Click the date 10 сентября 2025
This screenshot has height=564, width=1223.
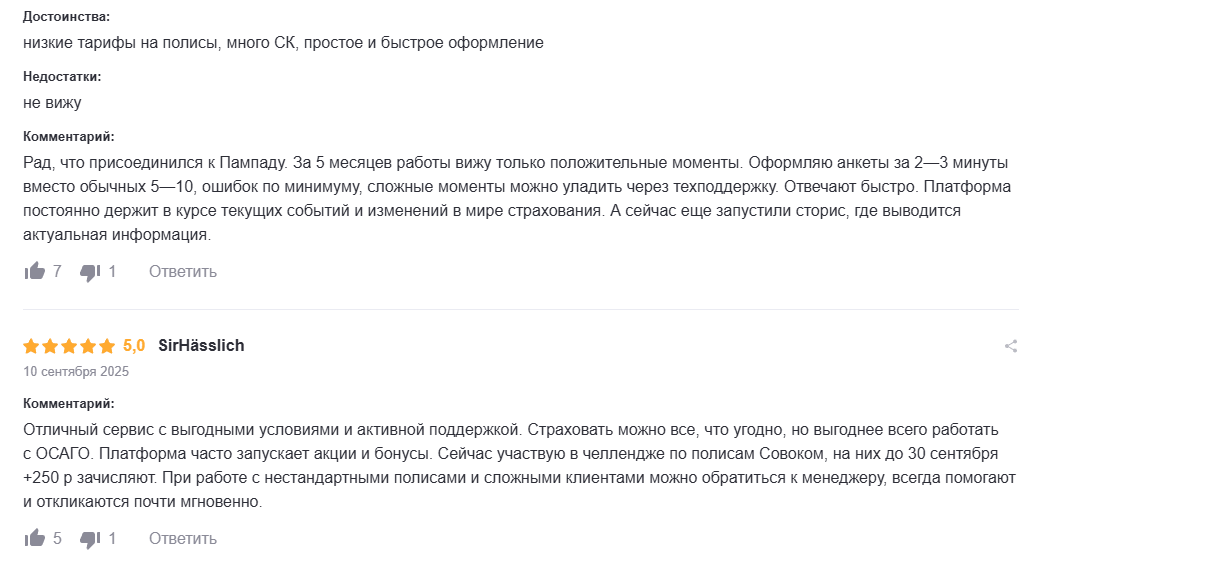76,371
